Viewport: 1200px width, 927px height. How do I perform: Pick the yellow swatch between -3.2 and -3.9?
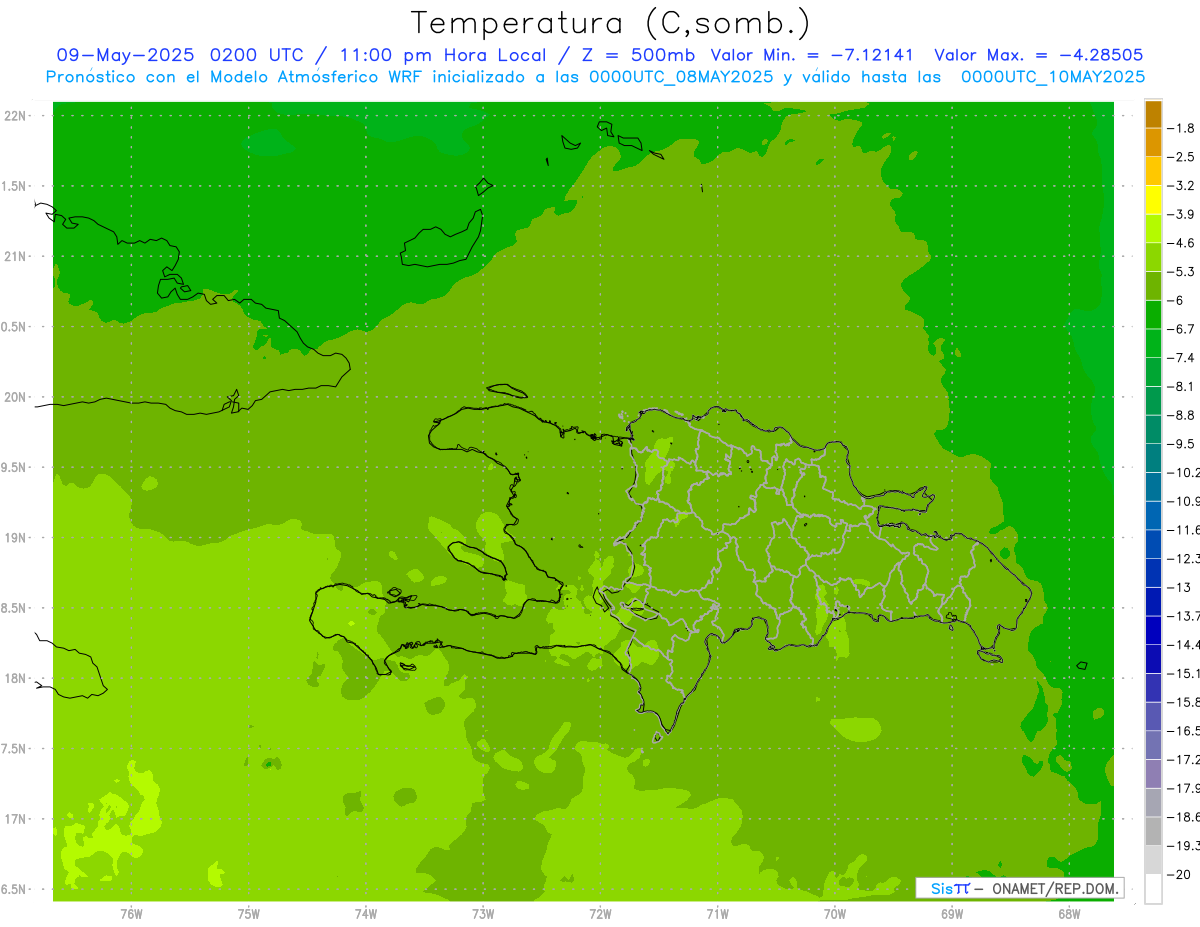1153,200
